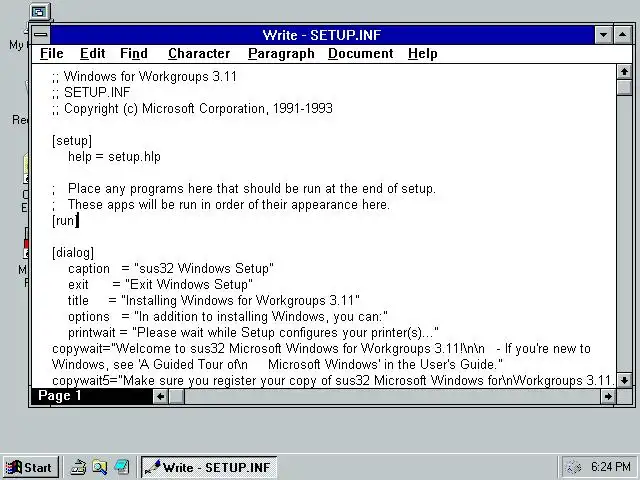Click vertical scrollbar down arrow
640x480 pixels.
[x=624, y=380]
